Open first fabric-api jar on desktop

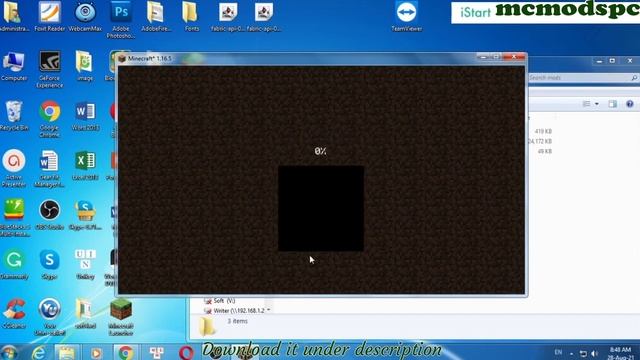[x=228, y=16]
